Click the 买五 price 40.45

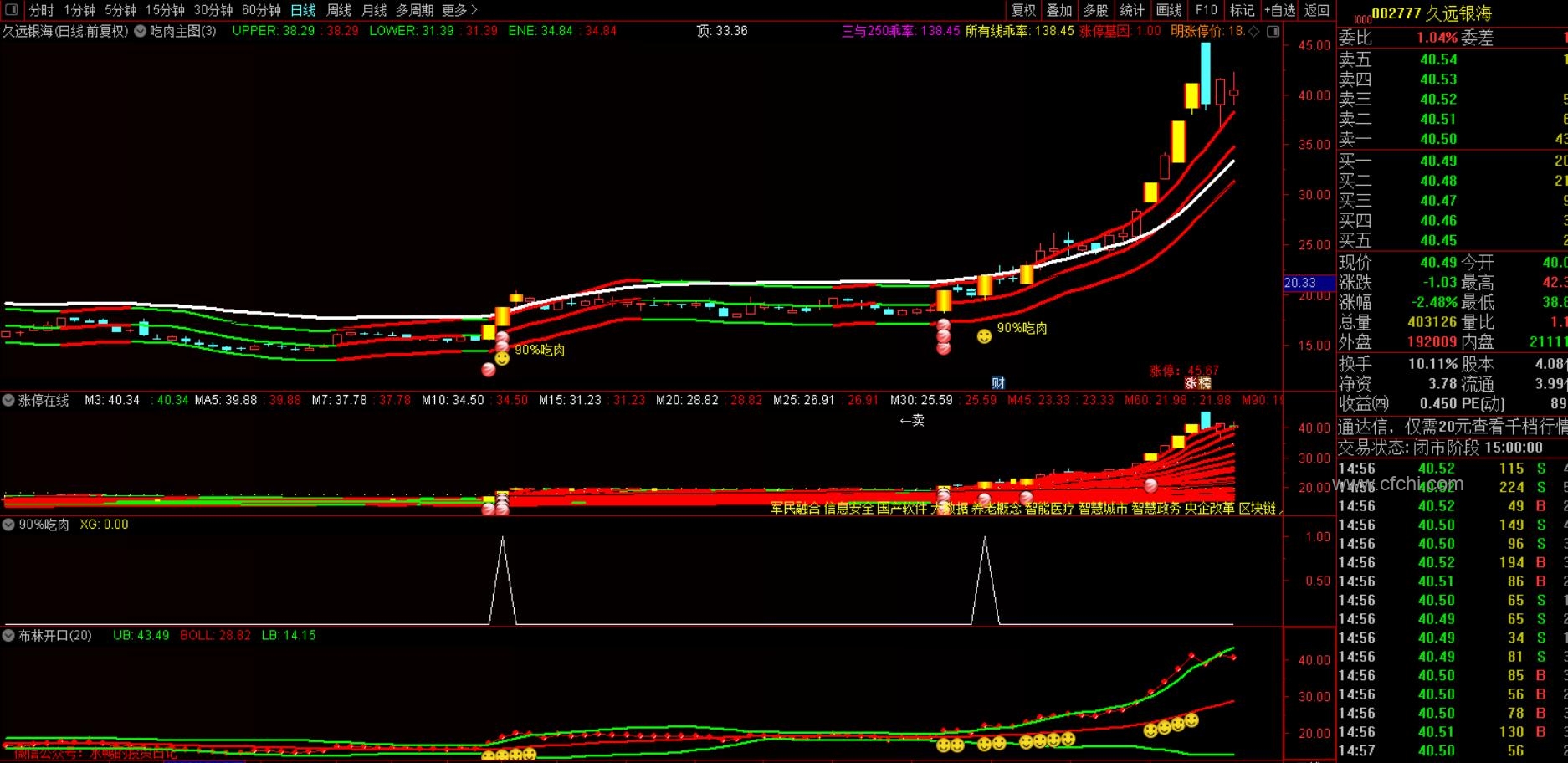[x=1438, y=240]
